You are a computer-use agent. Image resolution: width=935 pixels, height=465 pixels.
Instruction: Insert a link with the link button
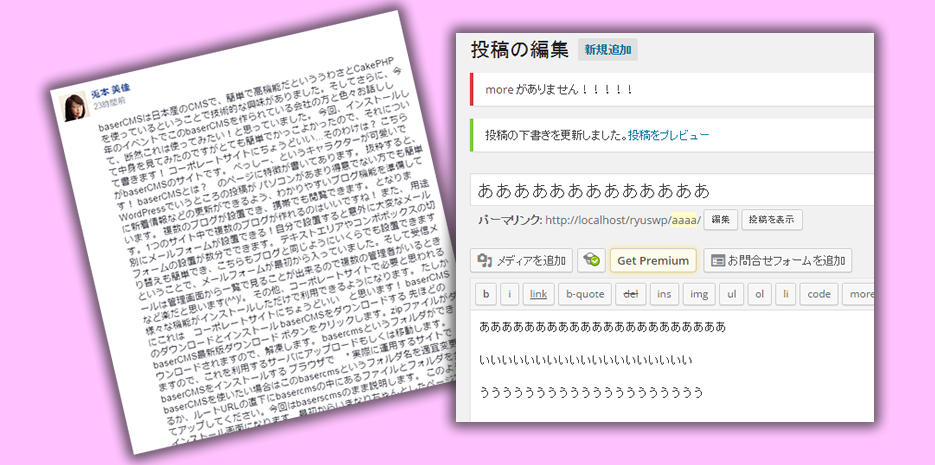point(538,294)
